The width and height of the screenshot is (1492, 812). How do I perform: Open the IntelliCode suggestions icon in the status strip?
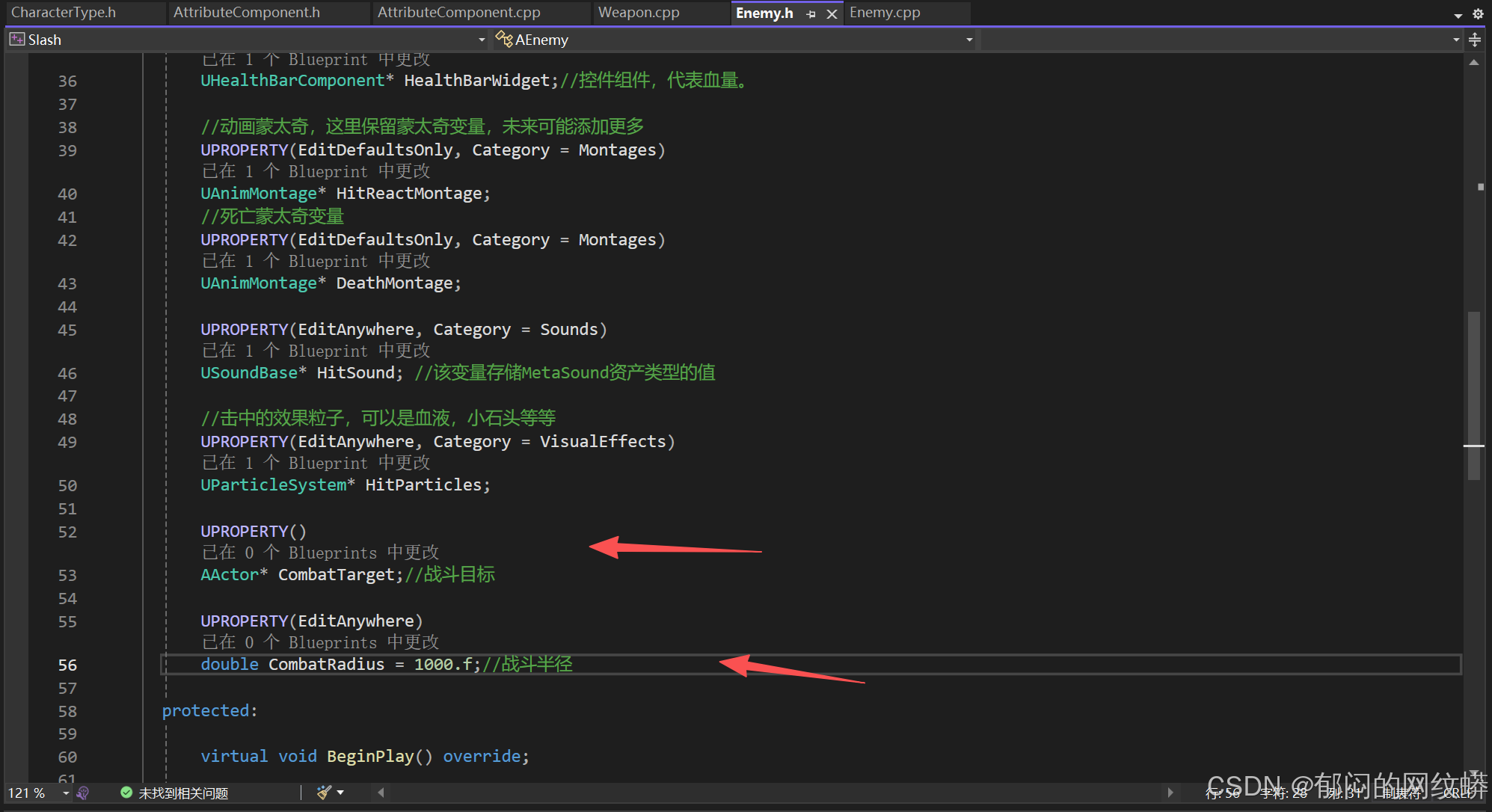(83, 793)
